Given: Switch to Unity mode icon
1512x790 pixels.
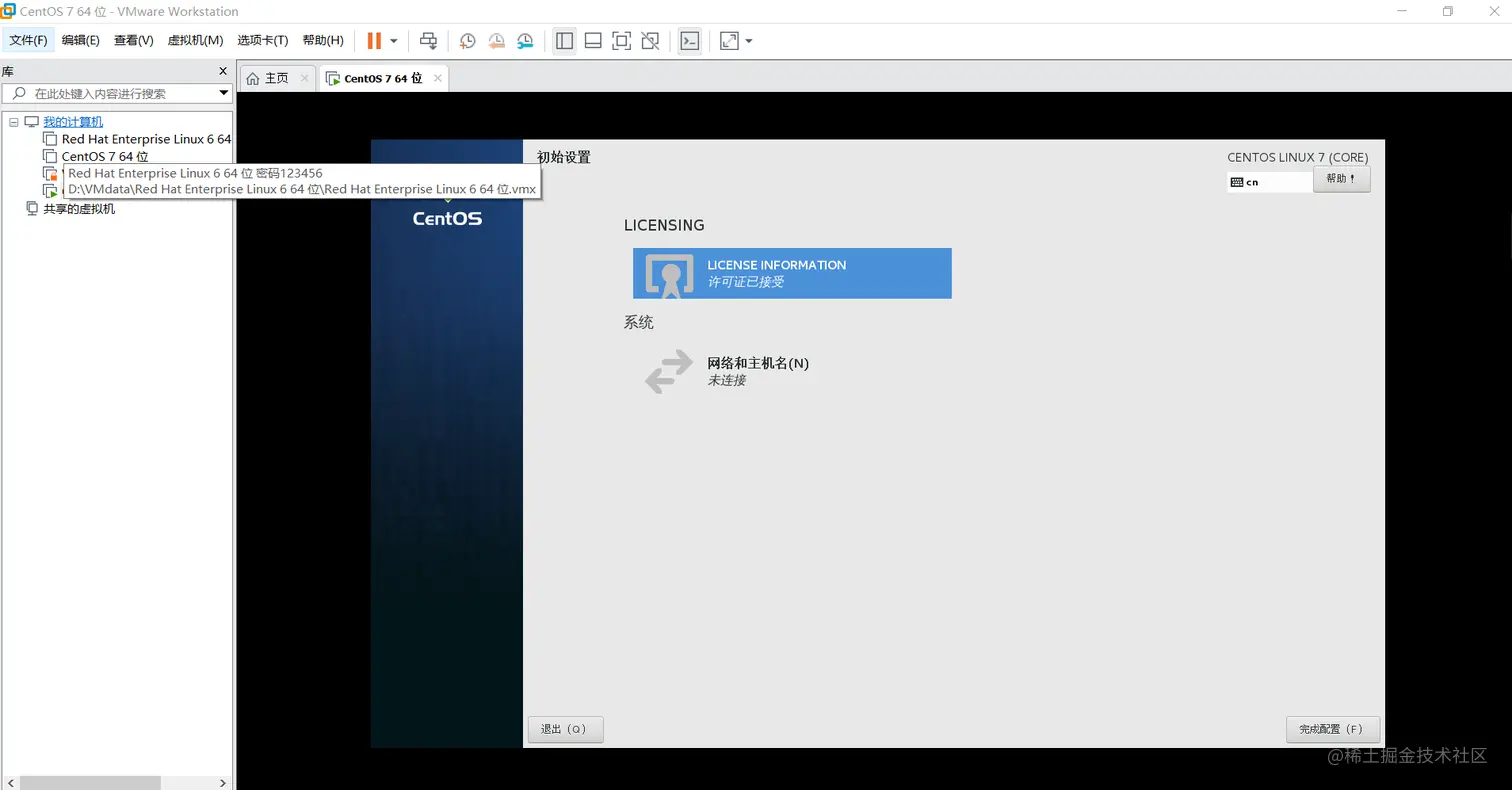Looking at the screenshot, I should pos(650,41).
